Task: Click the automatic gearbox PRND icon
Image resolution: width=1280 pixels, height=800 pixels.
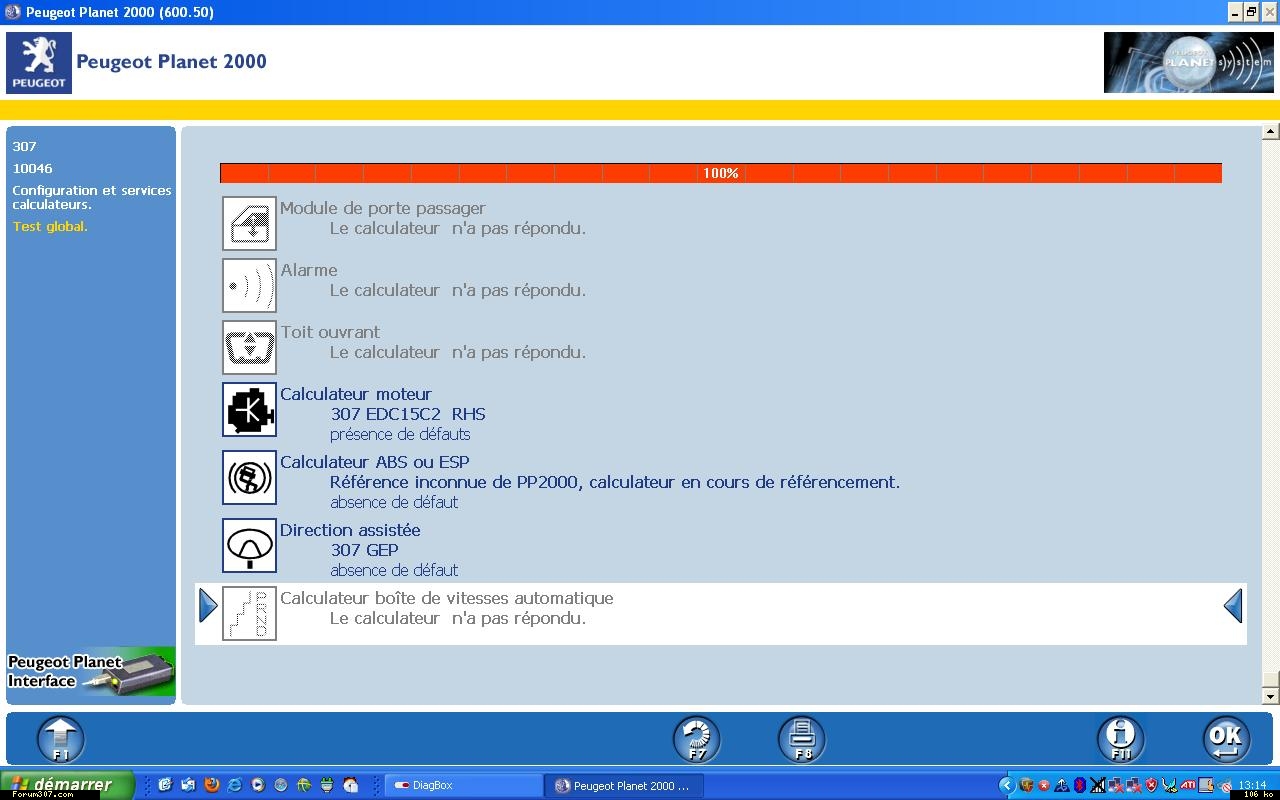Action: [249, 613]
